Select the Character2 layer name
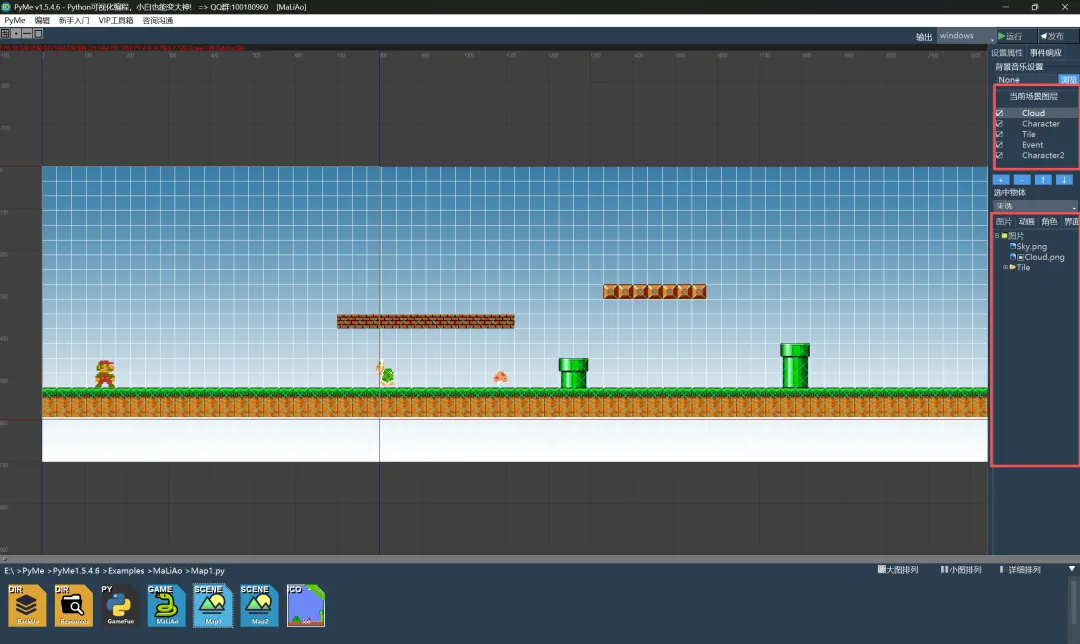1080x644 pixels. [x=1043, y=156]
